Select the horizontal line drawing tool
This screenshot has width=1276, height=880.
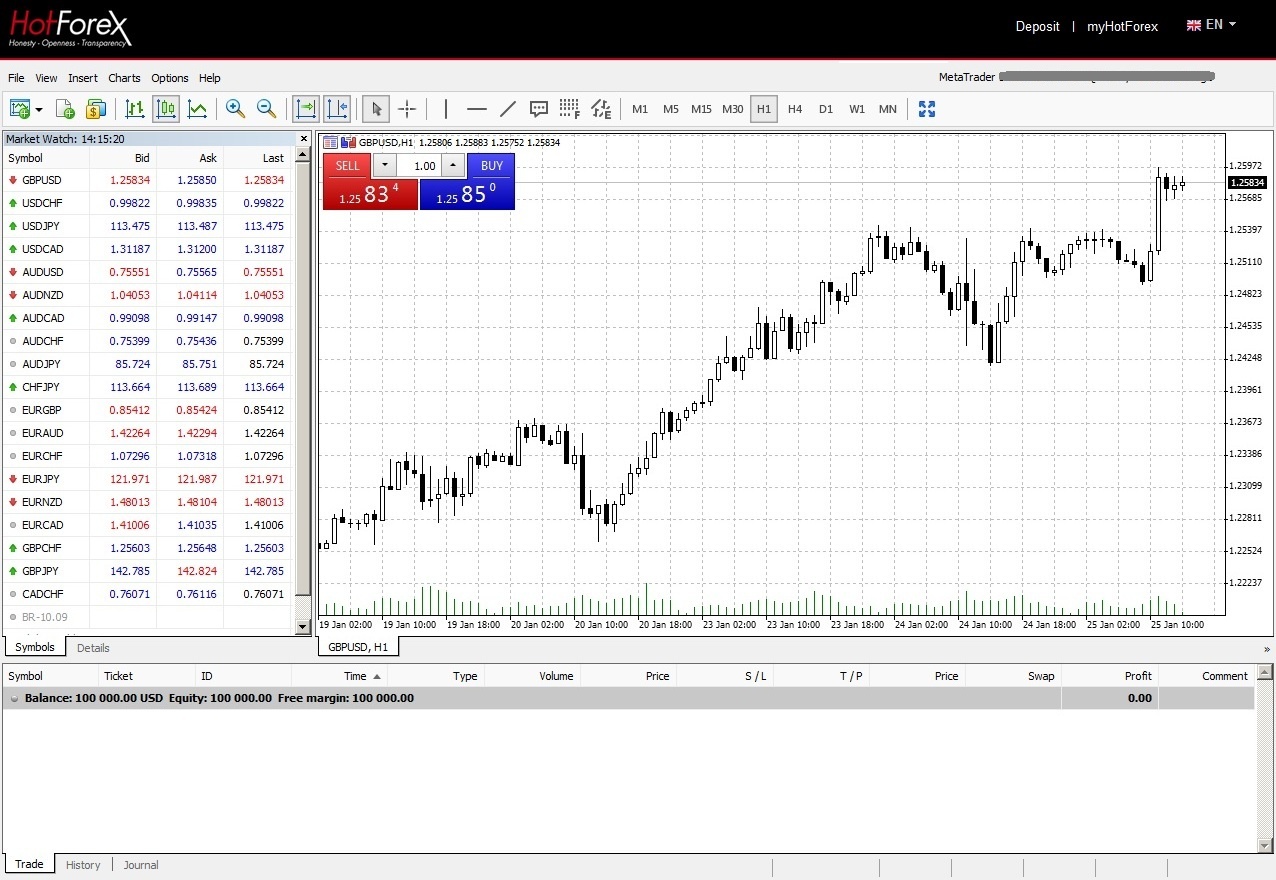click(477, 109)
